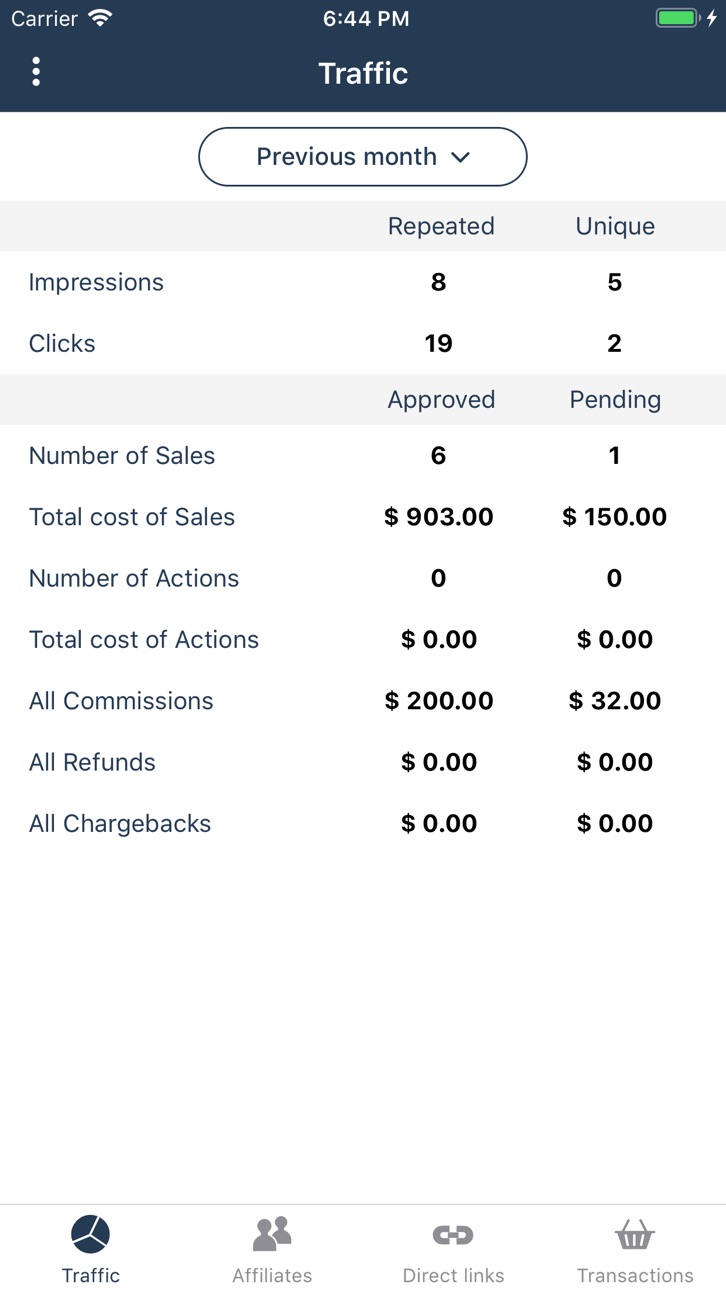Tap the Pending column header
The image size is (726, 1290).
tap(615, 399)
